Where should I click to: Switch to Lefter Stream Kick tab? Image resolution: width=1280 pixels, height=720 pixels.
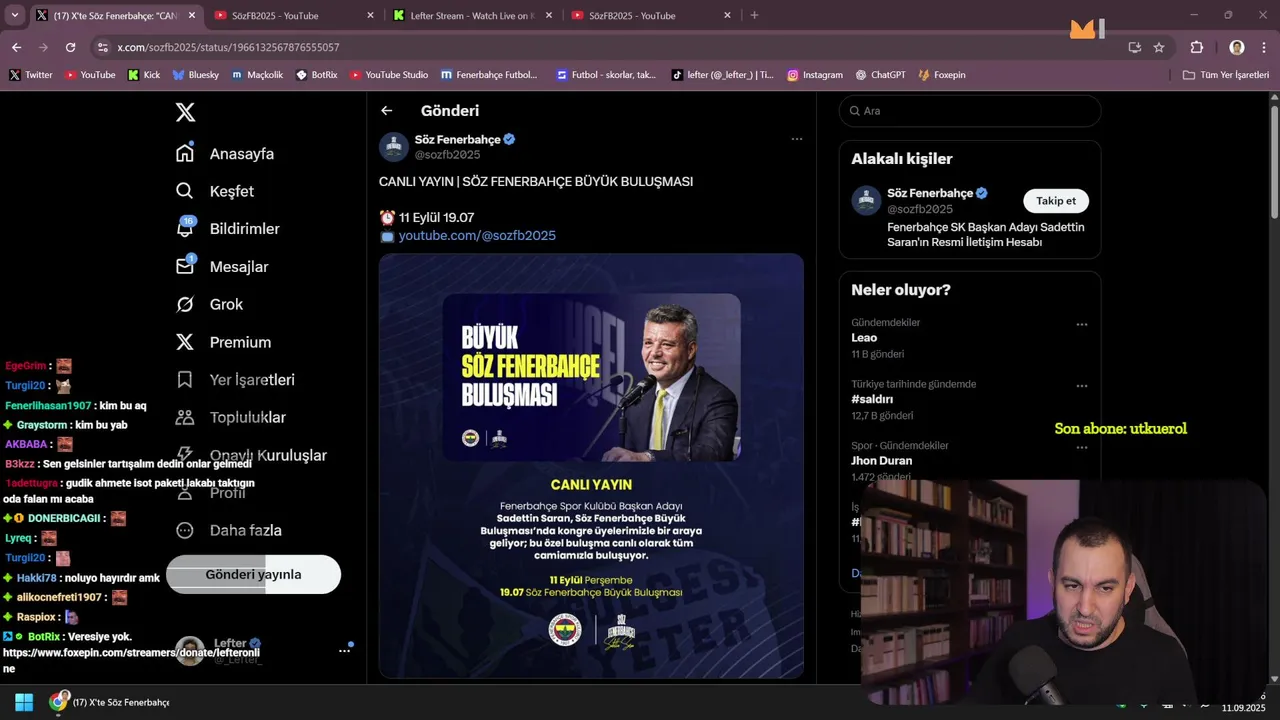[472, 15]
